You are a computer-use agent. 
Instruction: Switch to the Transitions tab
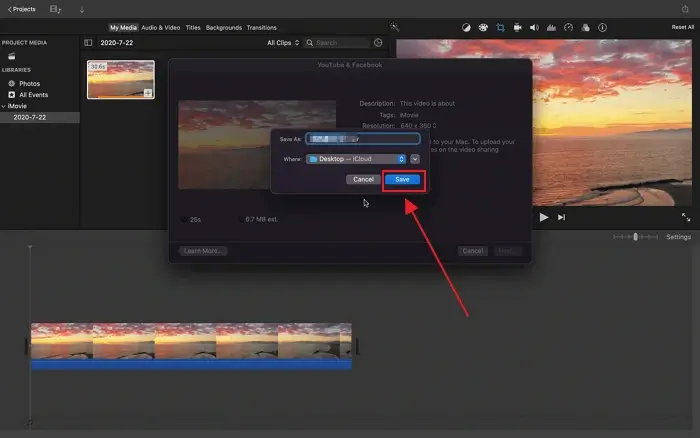tap(261, 28)
